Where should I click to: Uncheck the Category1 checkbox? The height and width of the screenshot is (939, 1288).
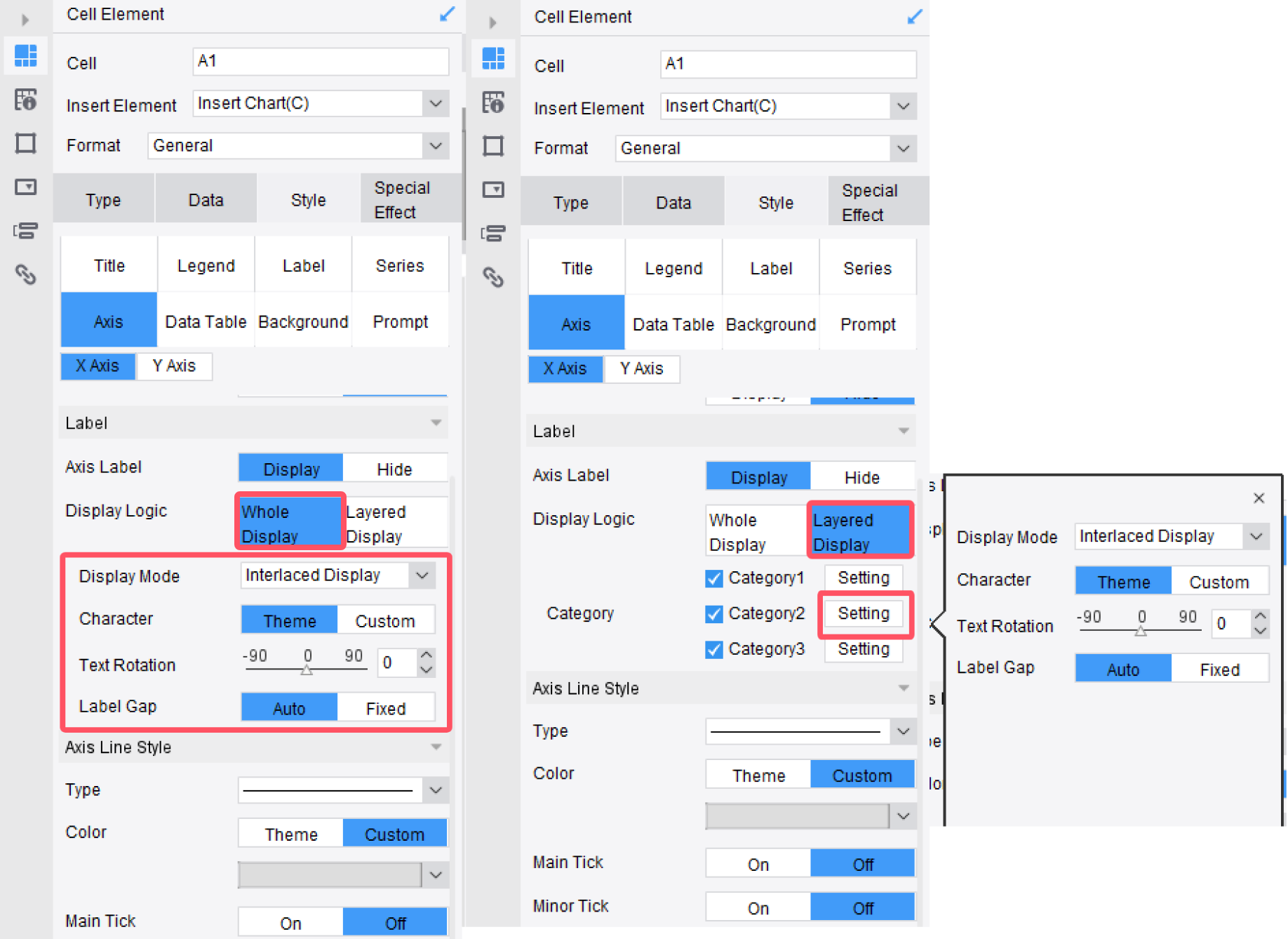713,578
